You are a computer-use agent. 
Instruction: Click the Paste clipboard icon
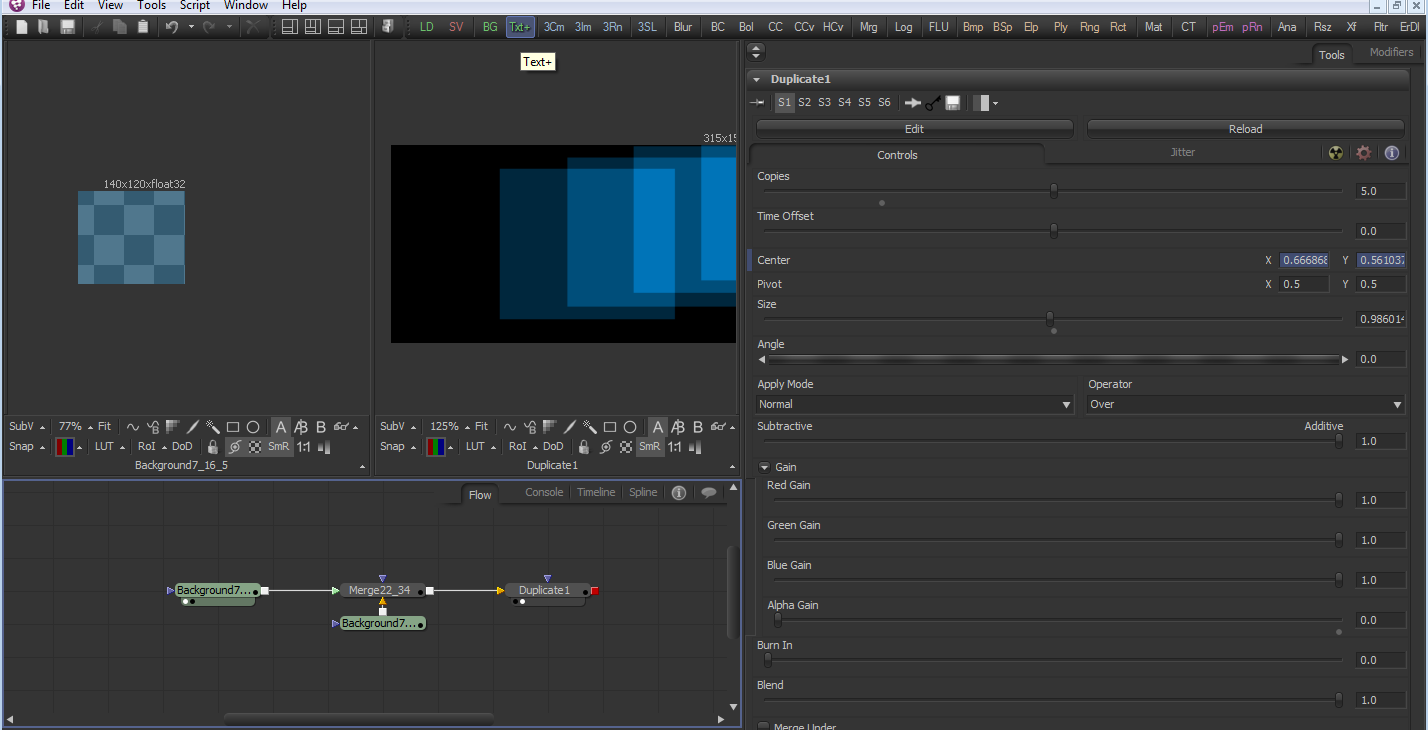click(x=143, y=27)
